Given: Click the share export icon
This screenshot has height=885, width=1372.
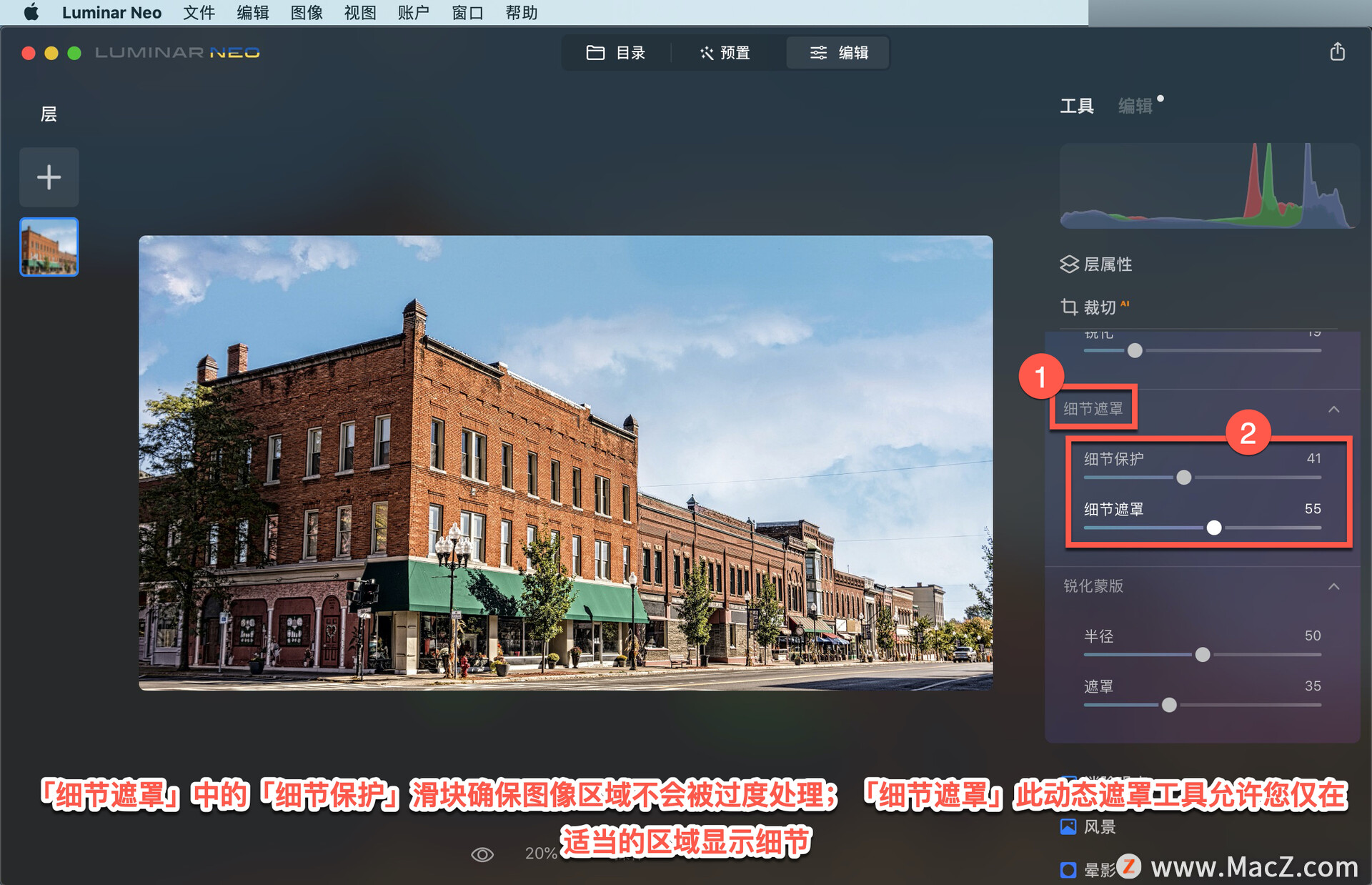Looking at the screenshot, I should coord(1338,51).
